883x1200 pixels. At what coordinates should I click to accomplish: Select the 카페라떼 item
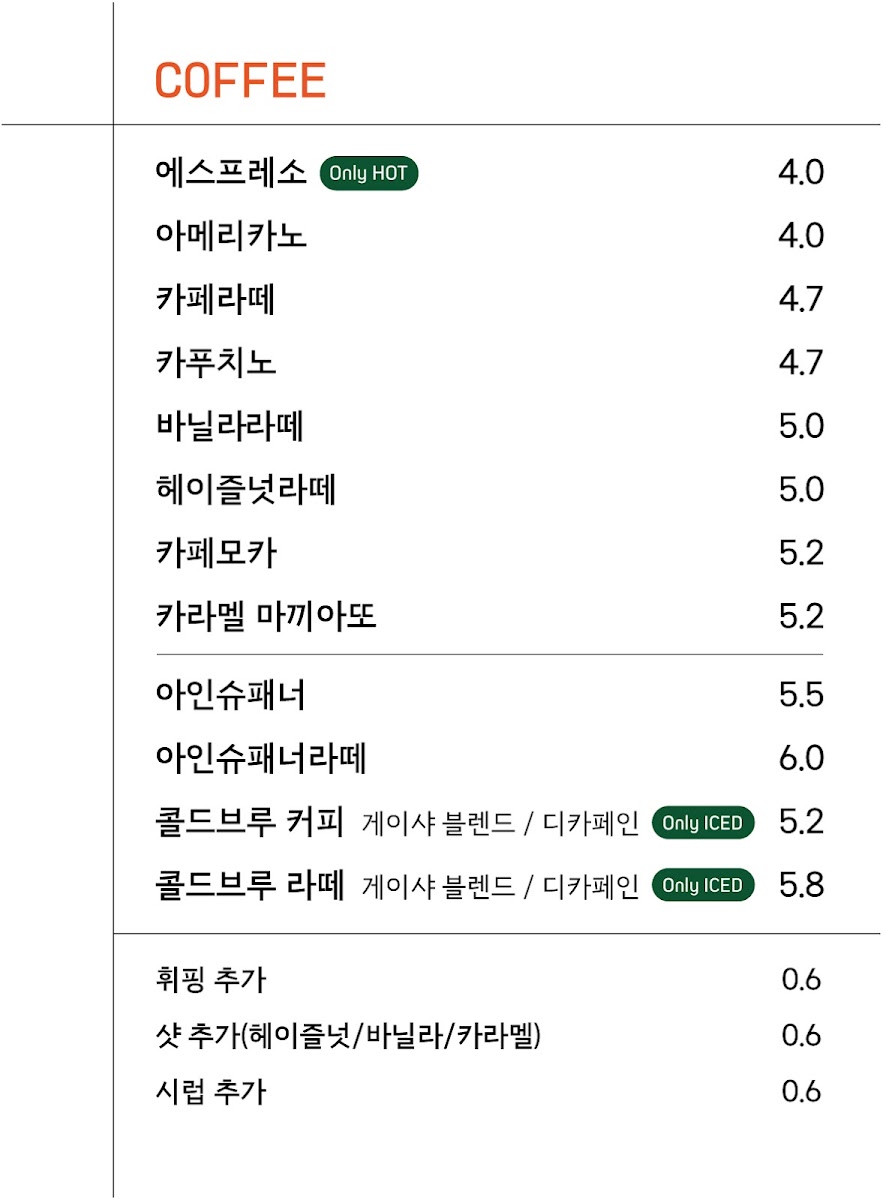point(216,300)
